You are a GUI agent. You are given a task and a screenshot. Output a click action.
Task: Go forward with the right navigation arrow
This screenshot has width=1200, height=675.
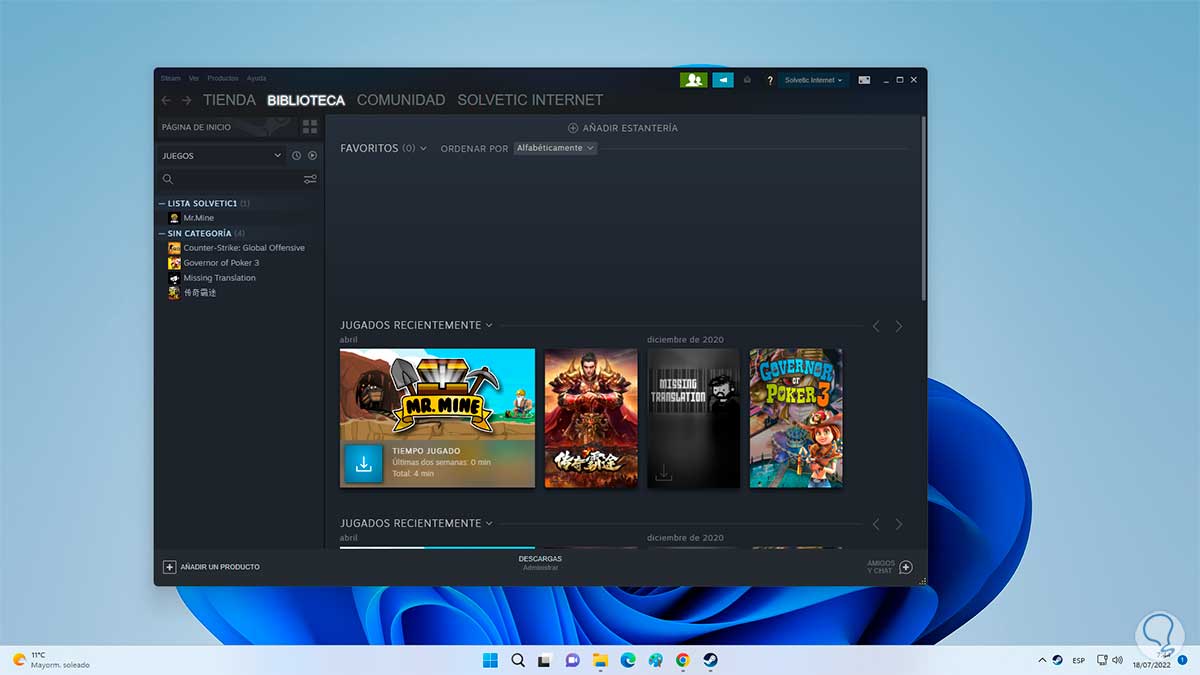(186, 100)
